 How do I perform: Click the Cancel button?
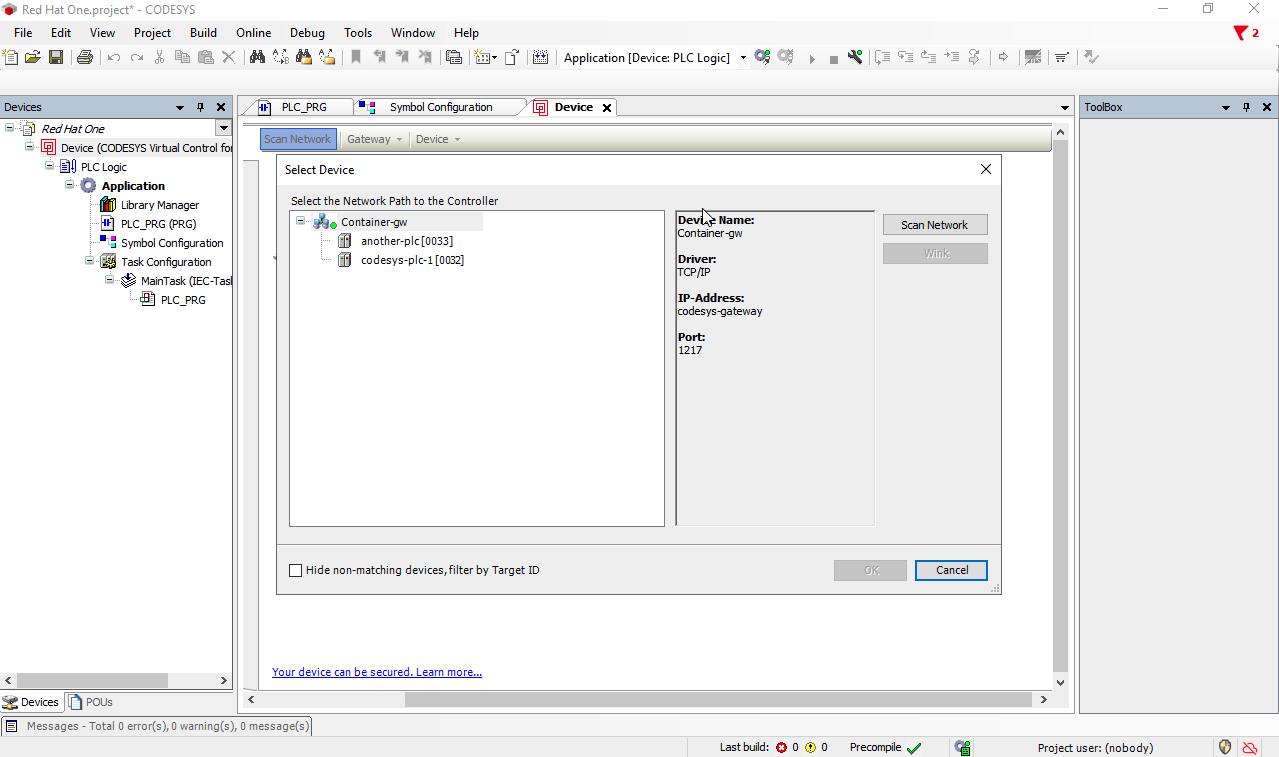[951, 570]
